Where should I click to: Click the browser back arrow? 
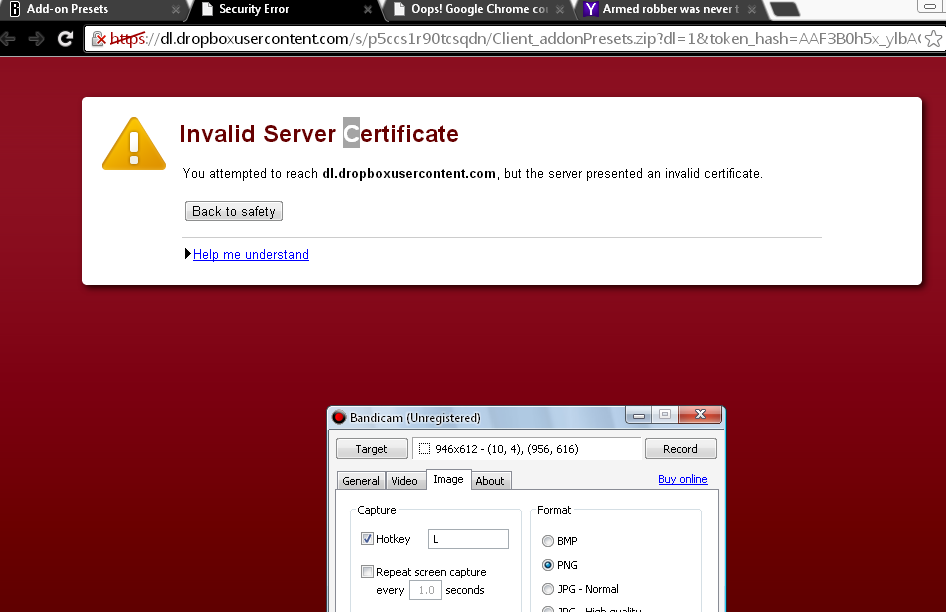click(x=7, y=39)
